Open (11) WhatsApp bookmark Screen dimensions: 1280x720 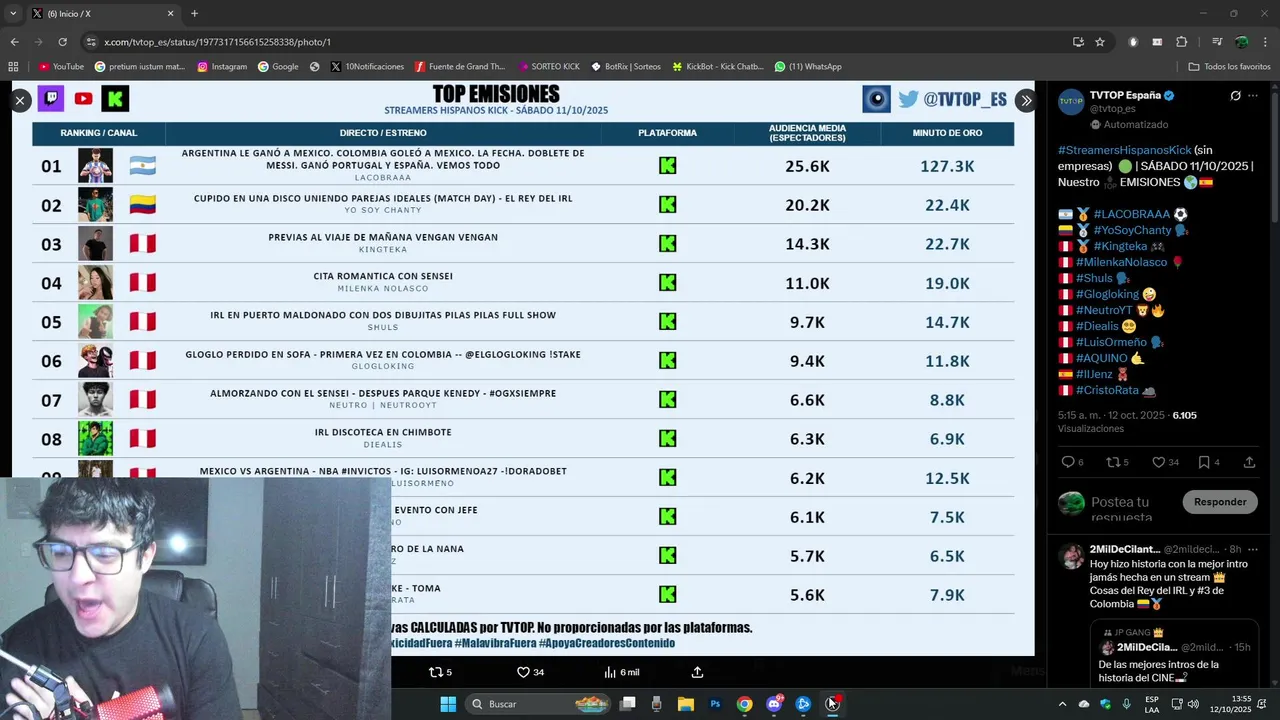click(x=808, y=67)
